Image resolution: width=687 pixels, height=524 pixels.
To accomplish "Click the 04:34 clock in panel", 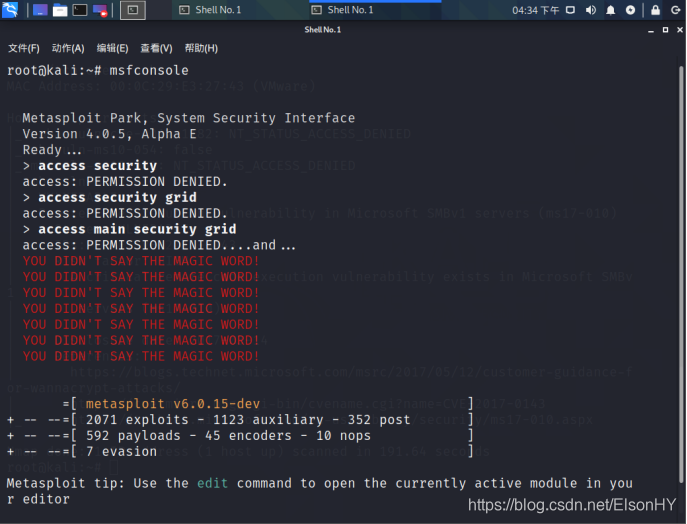I will [535, 10].
